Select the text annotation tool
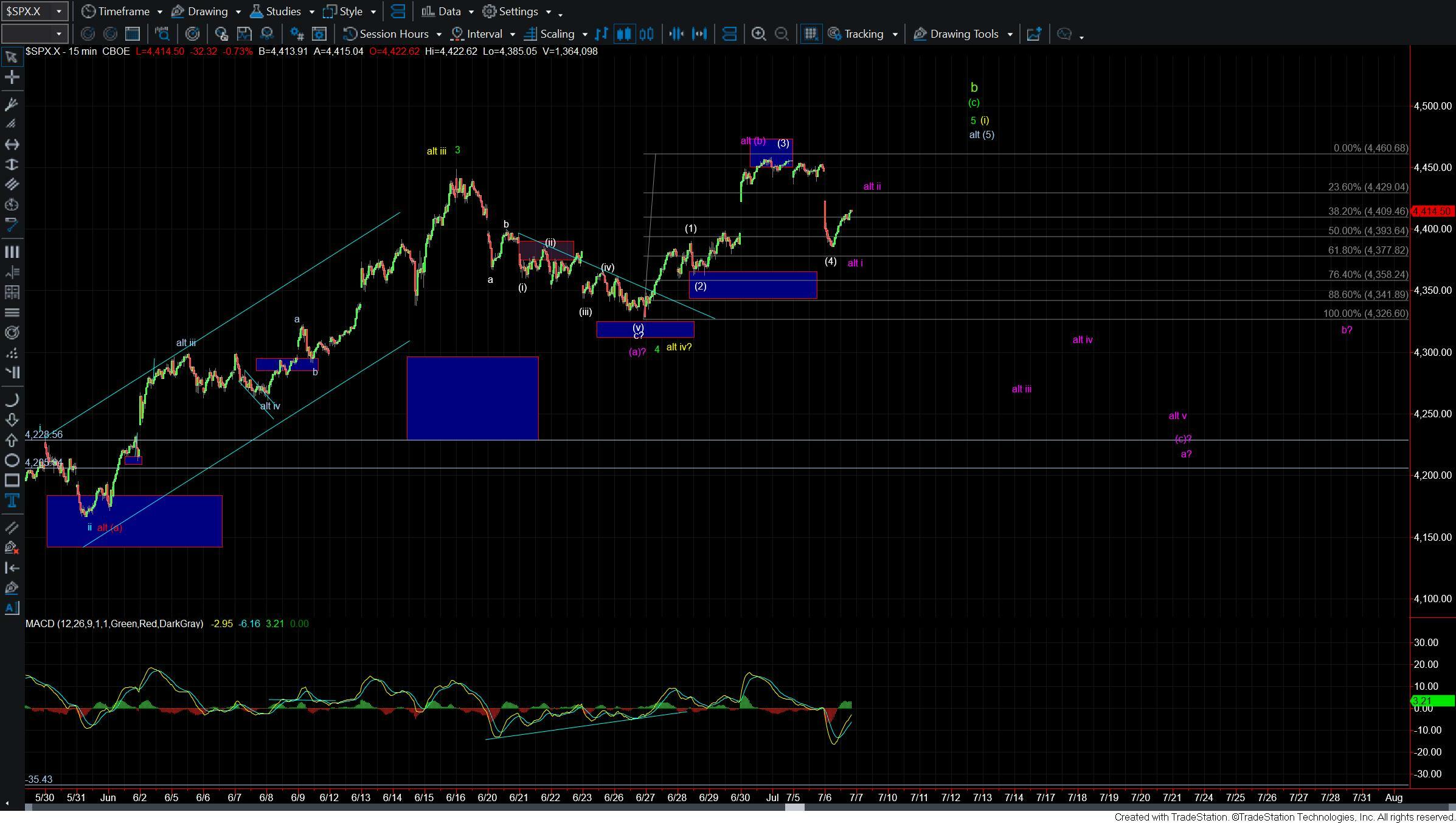1456x823 pixels. point(12,501)
